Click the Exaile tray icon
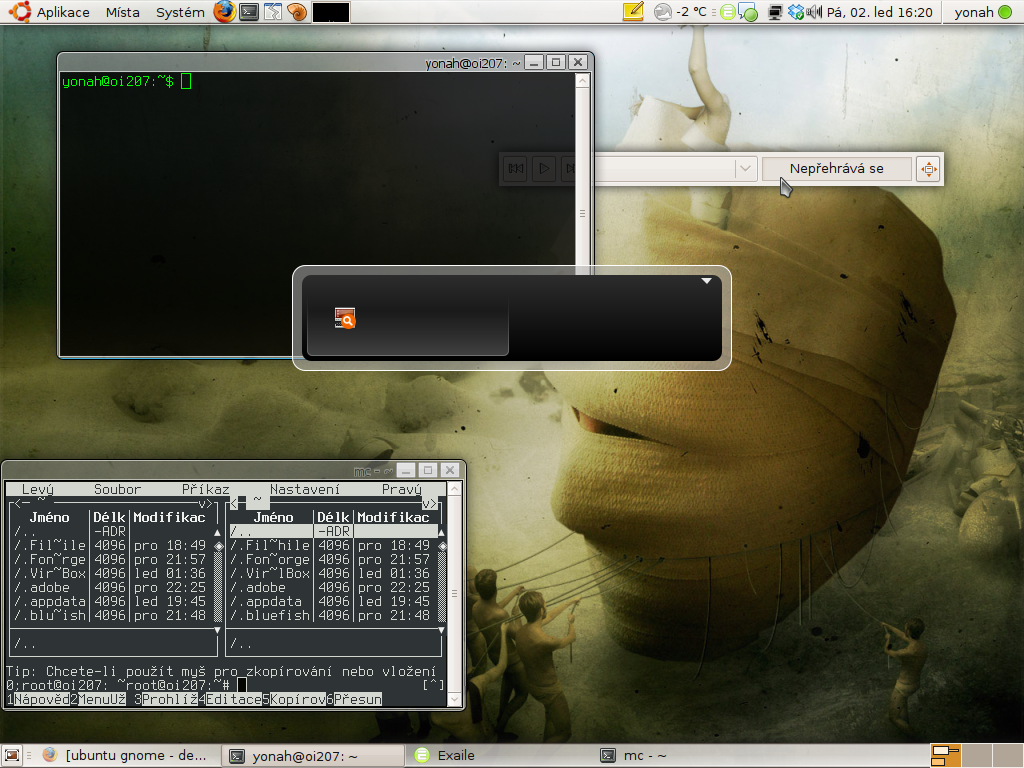The width and height of the screenshot is (1024, 768). pyautogui.click(x=728, y=12)
